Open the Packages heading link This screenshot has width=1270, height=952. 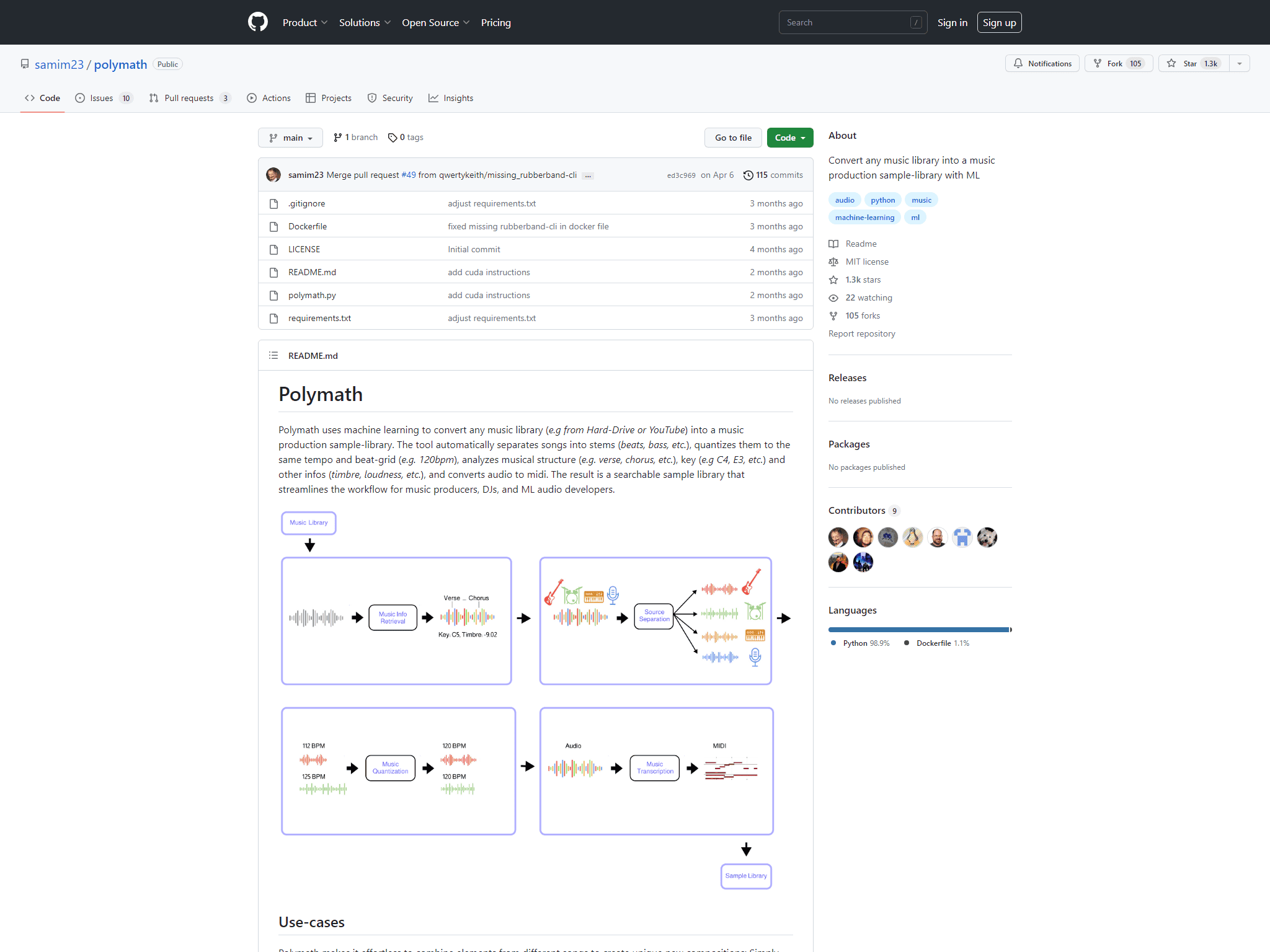(x=849, y=444)
